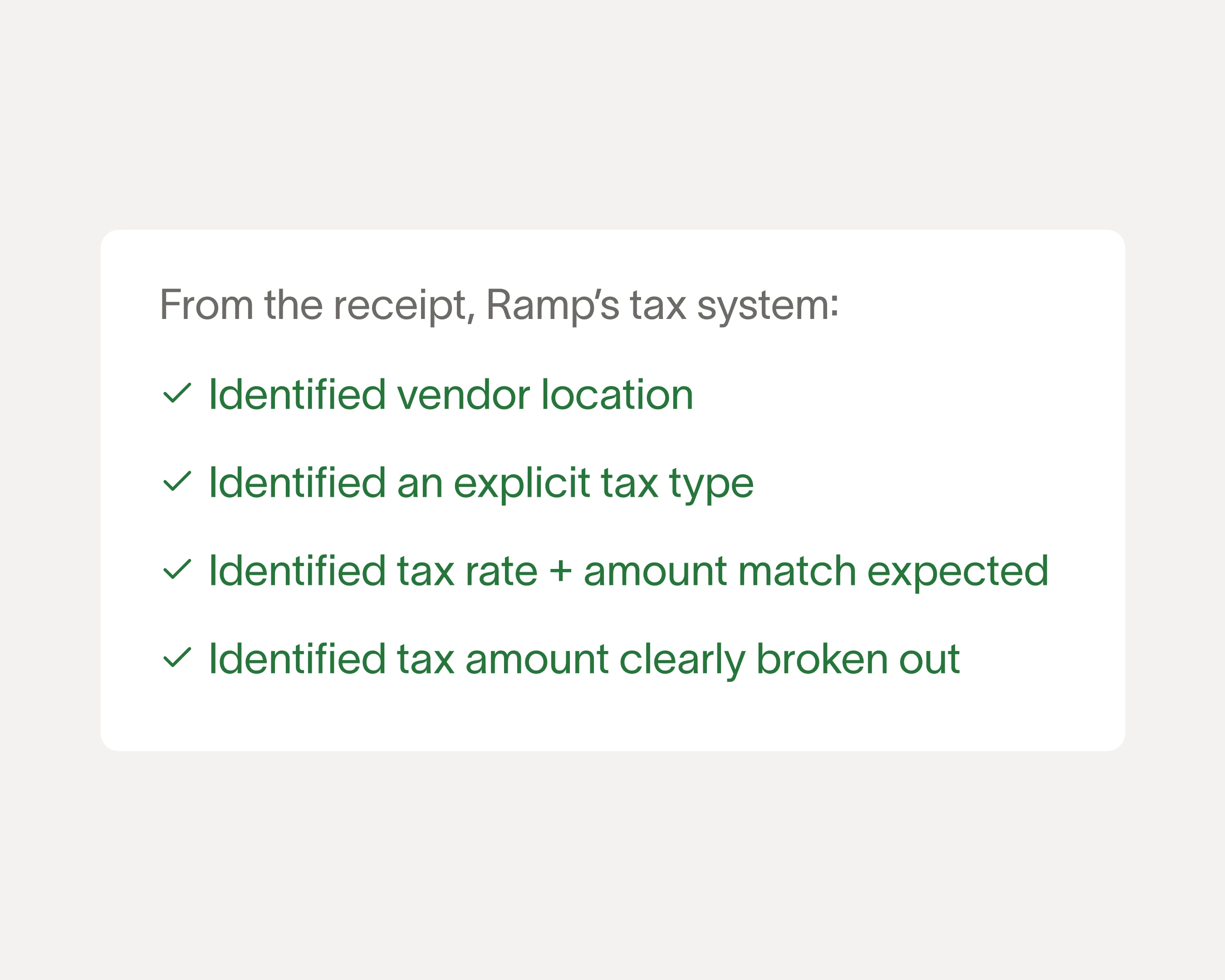Image resolution: width=1225 pixels, height=980 pixels.
Task: Select the "Identified vendor location" text
Action: tap(451, 394)
